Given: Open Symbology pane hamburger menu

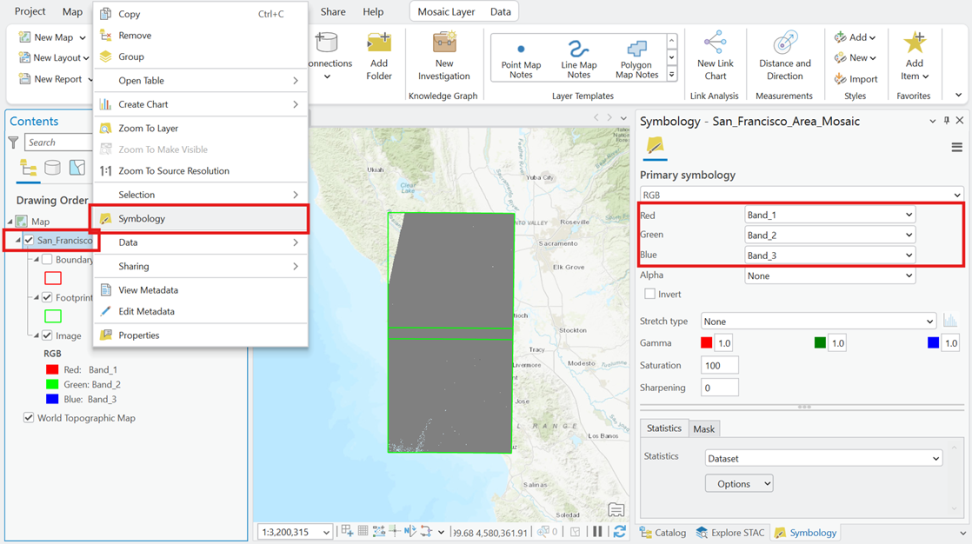Looking at the screenshot, I should point(957,147).
